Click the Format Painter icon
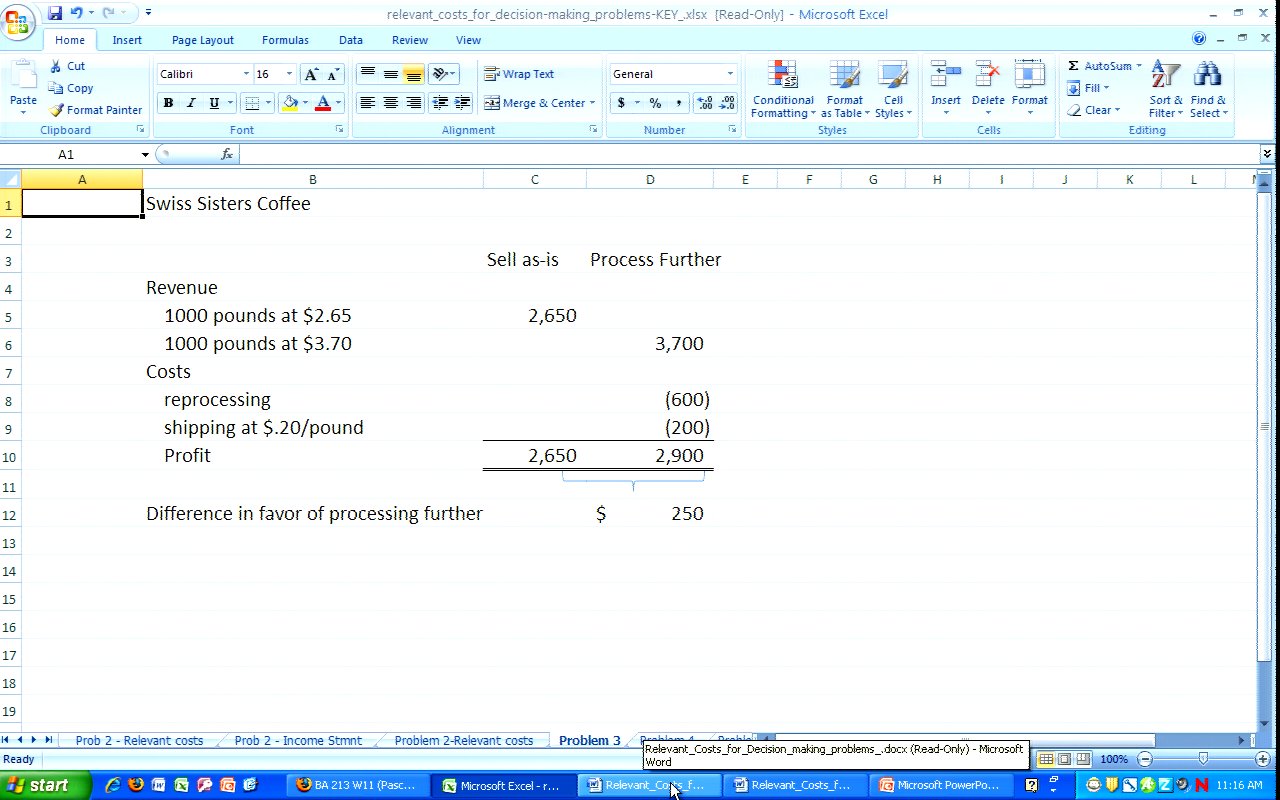Image resolution: width=1280 pixels, height=800 pixels. (x=57, y=110)
